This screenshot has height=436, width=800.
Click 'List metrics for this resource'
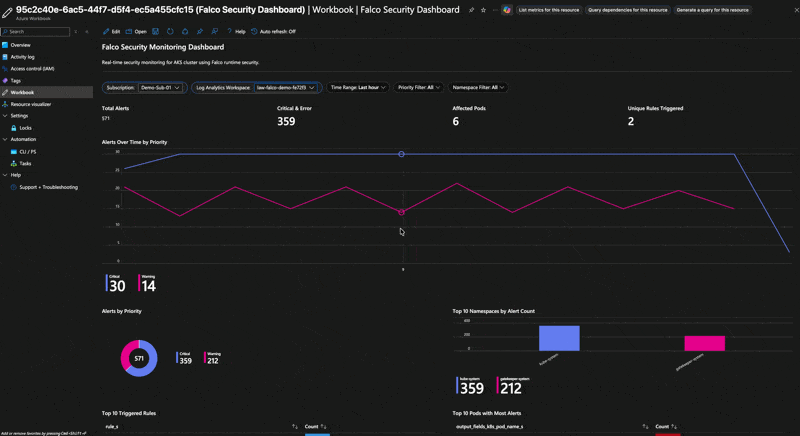[548, 10]
